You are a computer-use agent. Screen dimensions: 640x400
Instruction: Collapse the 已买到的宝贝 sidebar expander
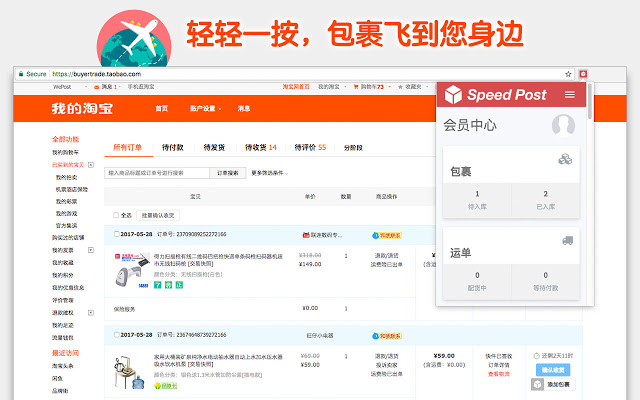91,165
